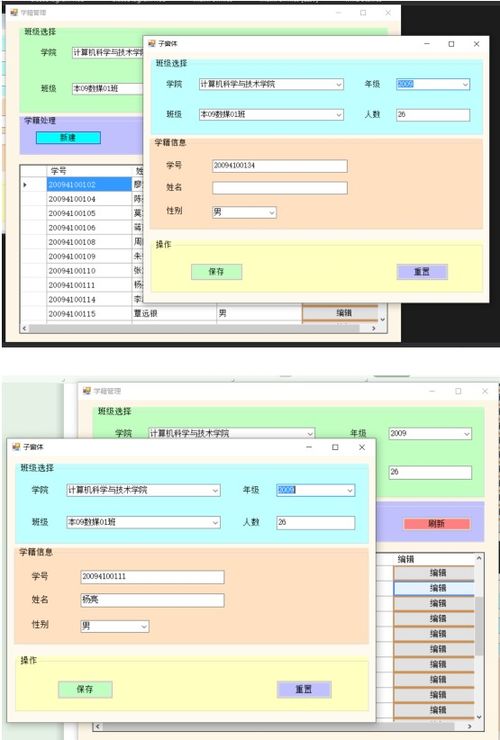Click the 姓名 field containing 杨亮
The width and height of the screenshot is (500, 740).
[153, 600]
